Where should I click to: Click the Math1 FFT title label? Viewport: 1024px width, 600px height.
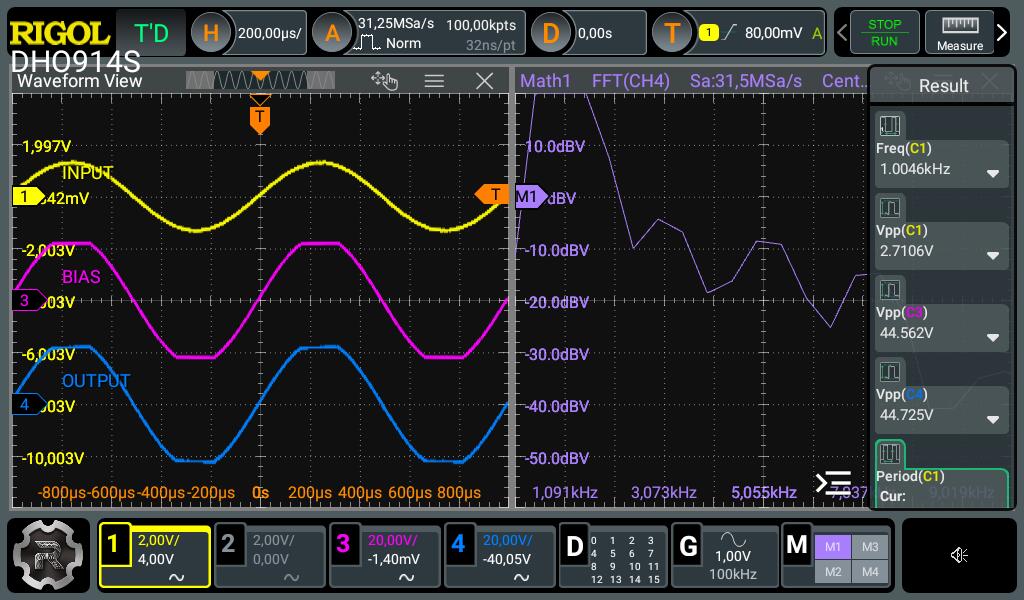coord(545,81)
